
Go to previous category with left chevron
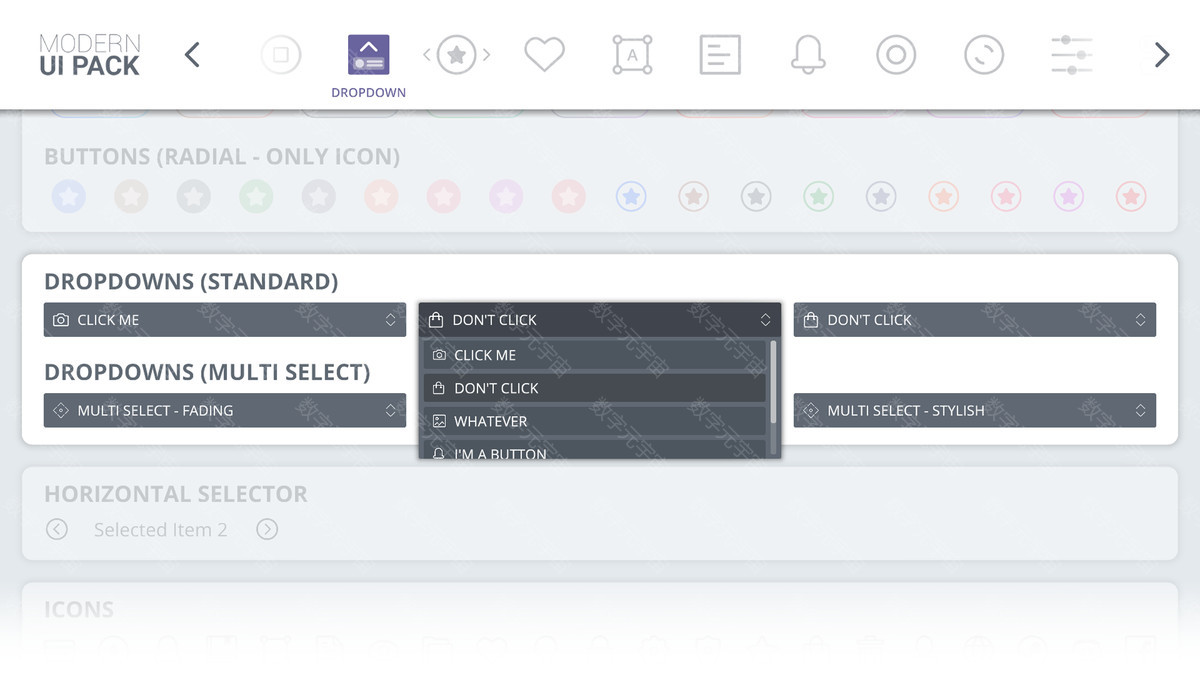(192, 55)
